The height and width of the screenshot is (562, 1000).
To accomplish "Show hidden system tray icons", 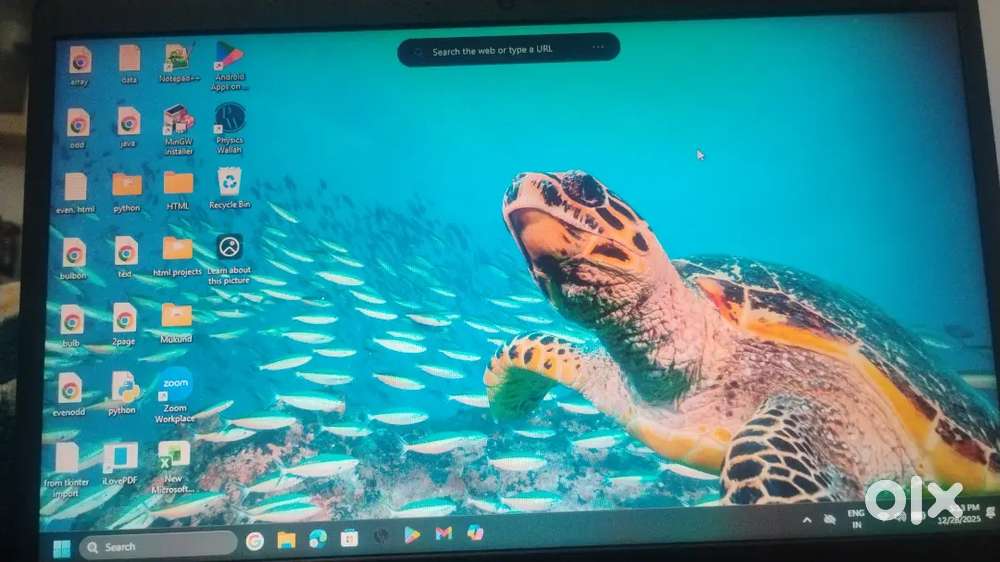I will coord(808,519).
